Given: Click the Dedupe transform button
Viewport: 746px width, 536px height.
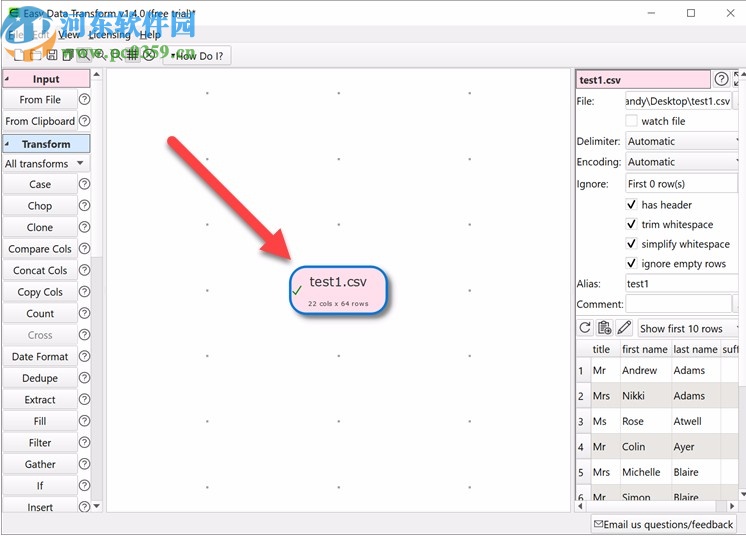Looking at the screenshot, I should tap(40, 378).
